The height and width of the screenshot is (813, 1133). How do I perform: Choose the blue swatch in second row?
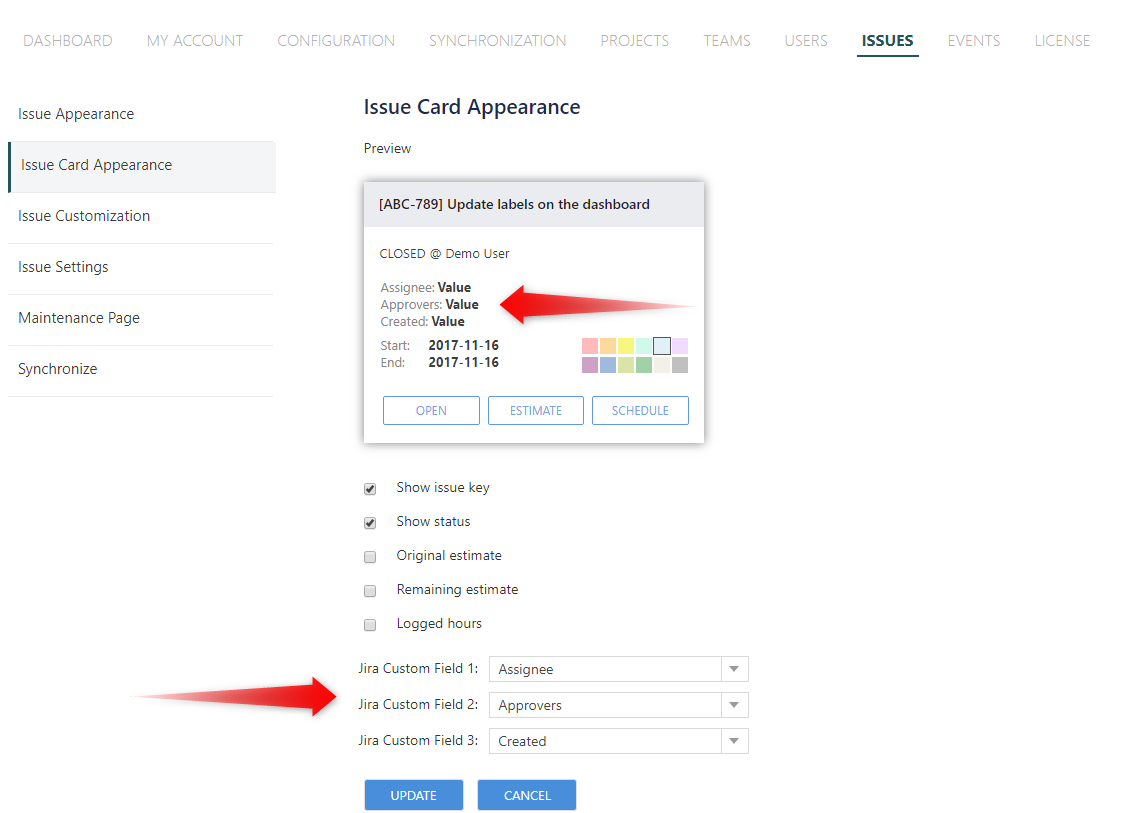click(x=608, y=365)
